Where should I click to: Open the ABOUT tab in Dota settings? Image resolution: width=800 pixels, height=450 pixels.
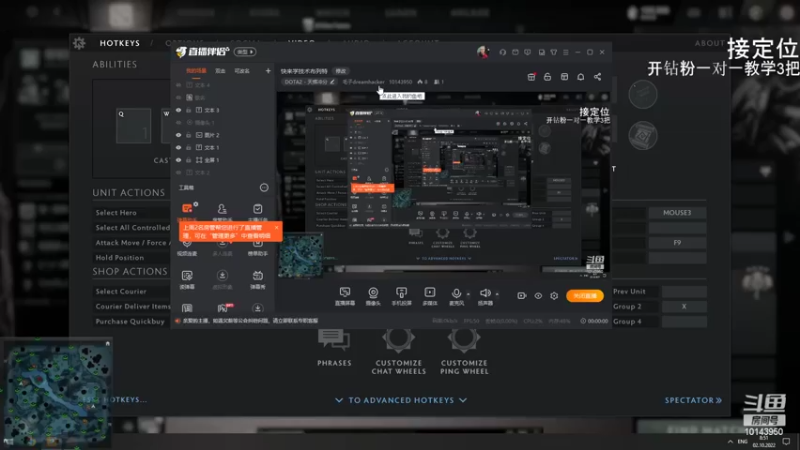click(709, 43)
